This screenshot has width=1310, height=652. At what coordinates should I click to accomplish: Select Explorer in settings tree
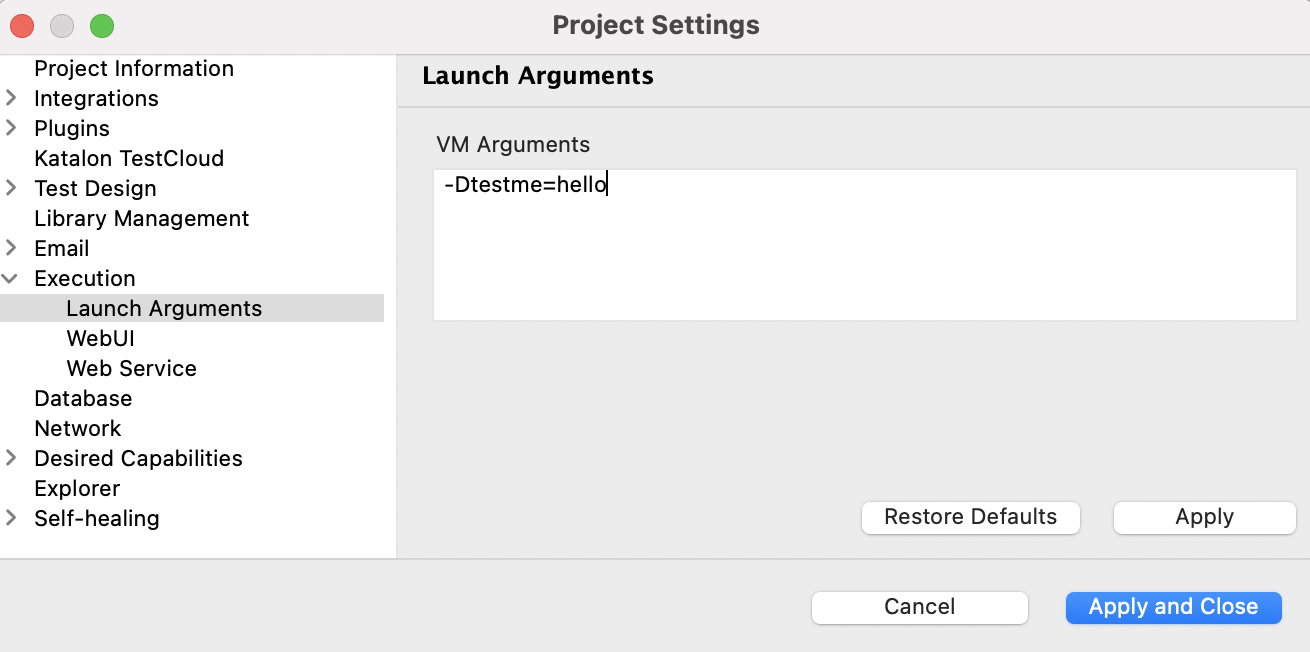[x=77, y=488]
